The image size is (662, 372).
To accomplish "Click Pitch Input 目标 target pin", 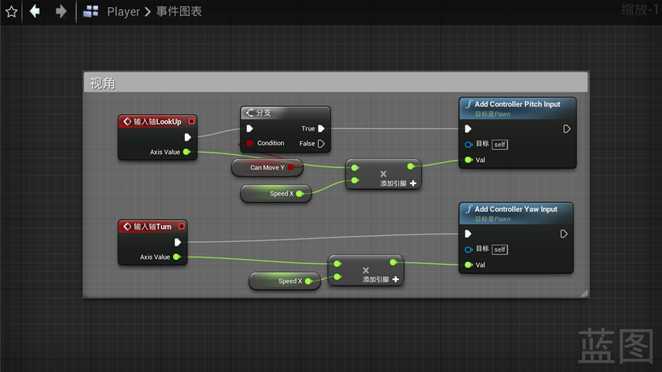I will point(468,144).
